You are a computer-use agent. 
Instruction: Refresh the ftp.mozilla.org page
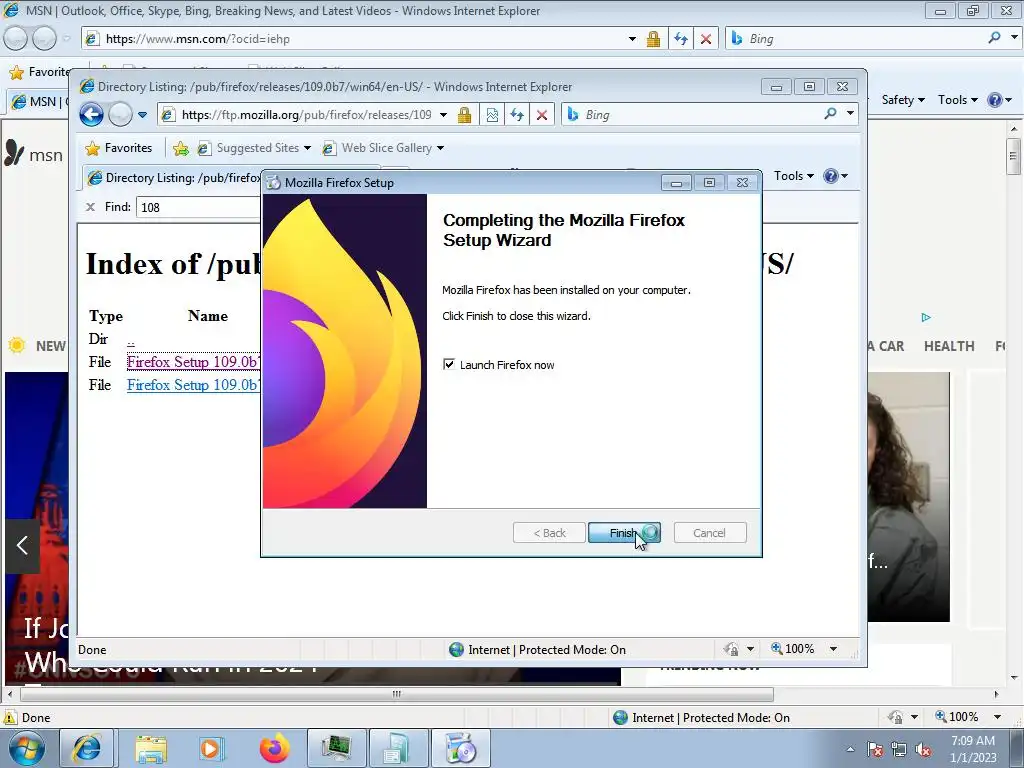pos(517,115)
